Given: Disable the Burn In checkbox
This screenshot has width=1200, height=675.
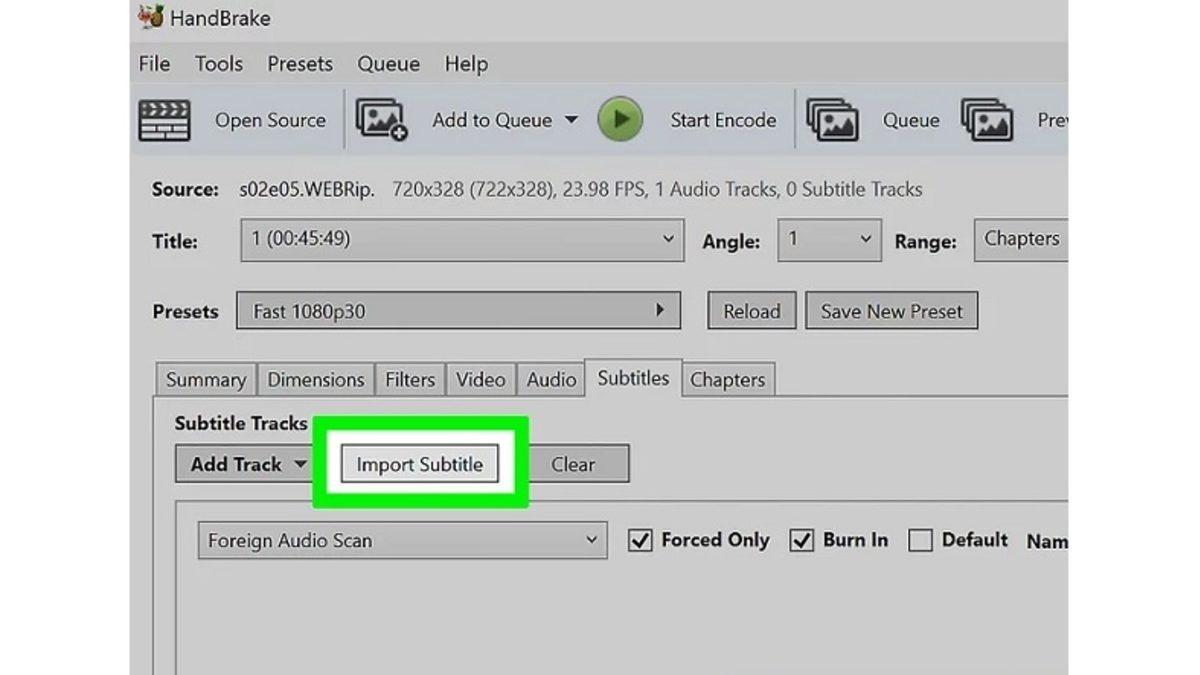Looking at the screenshot, I should [802, 540].
